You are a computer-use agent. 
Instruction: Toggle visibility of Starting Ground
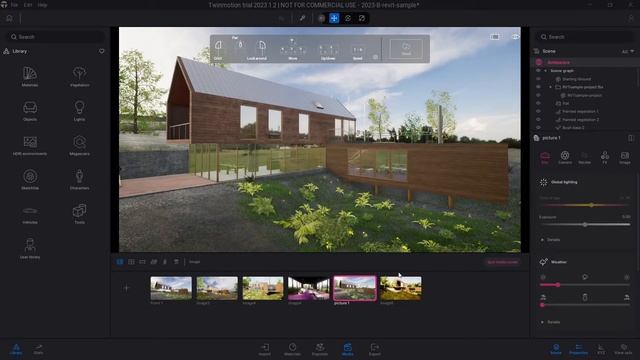pos(538,79)
